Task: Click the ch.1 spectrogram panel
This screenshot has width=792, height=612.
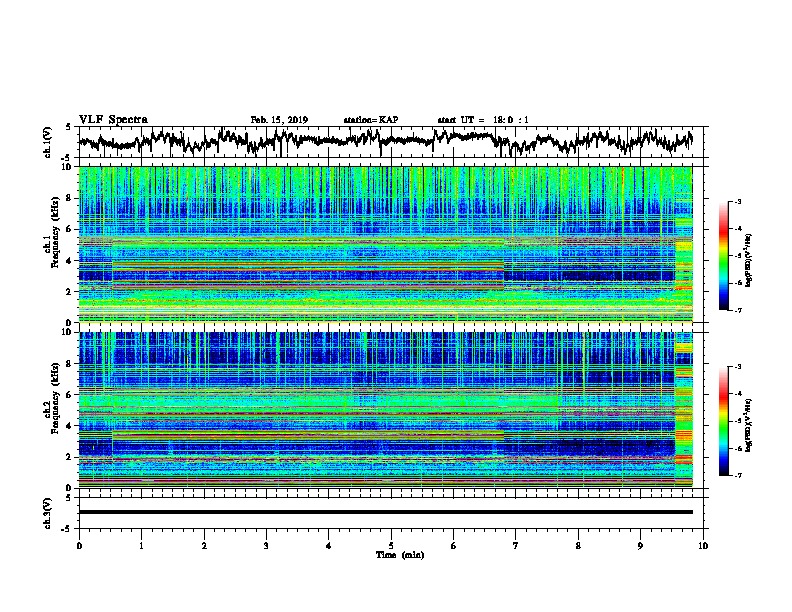Action: 385,244
